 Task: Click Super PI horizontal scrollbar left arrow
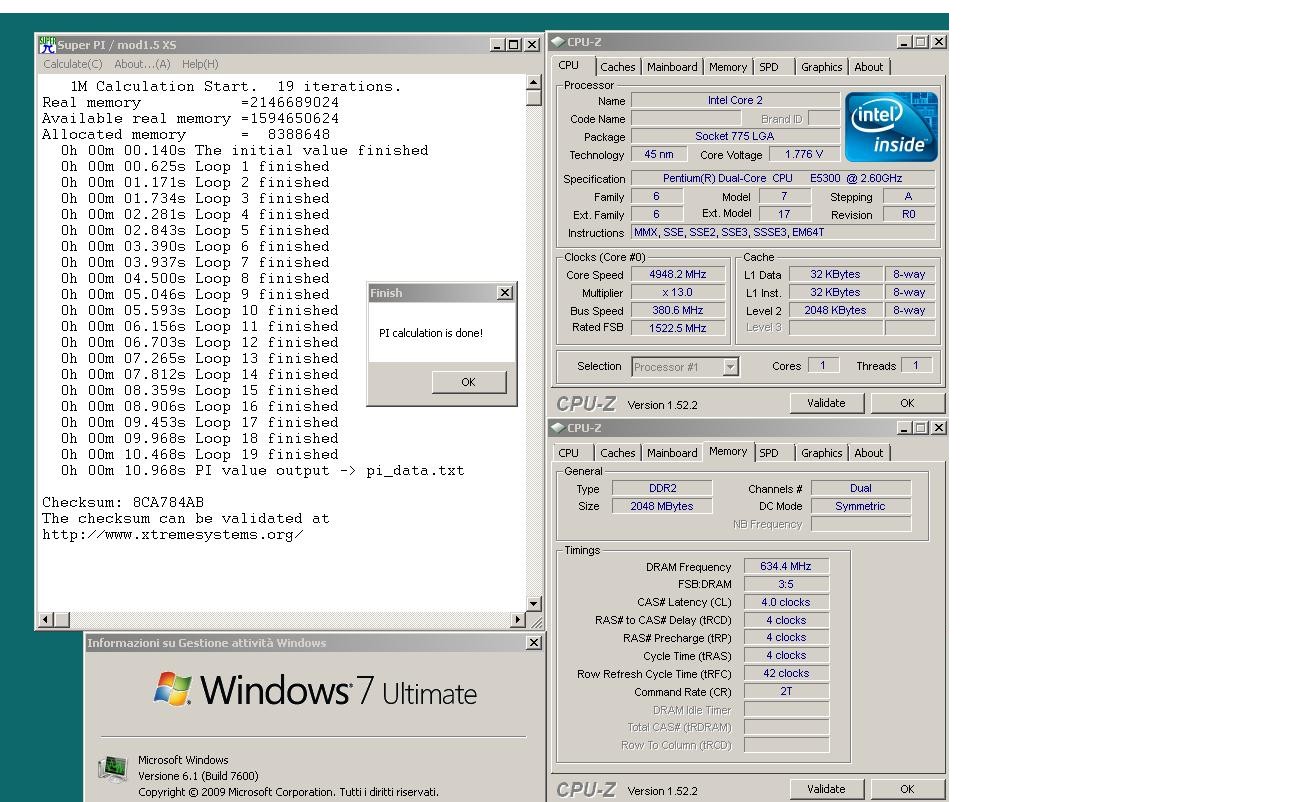click(x=45, y=620)
